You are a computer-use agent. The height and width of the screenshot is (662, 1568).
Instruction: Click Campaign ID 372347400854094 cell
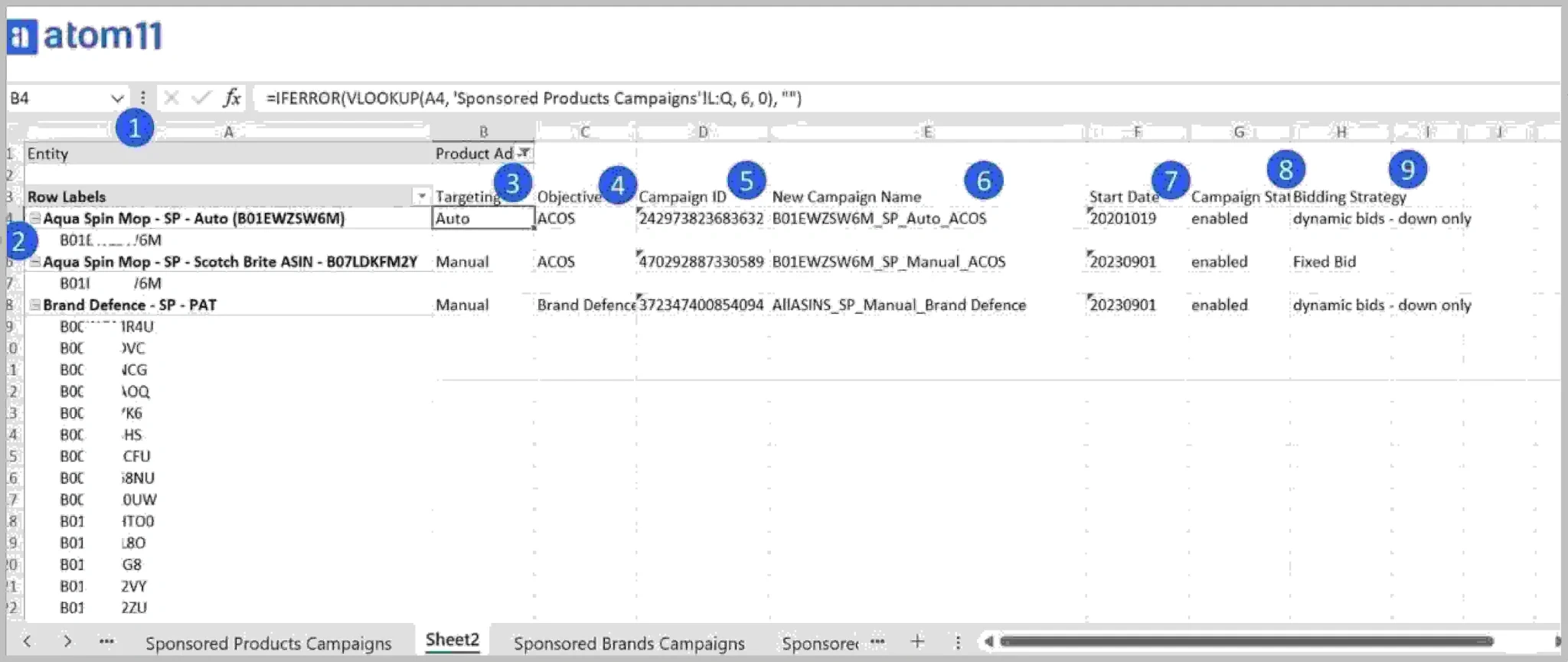702,305
